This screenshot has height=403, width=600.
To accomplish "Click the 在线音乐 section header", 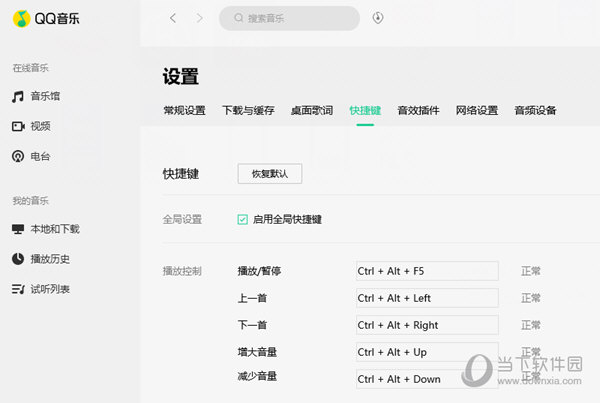I will (31, 68).
